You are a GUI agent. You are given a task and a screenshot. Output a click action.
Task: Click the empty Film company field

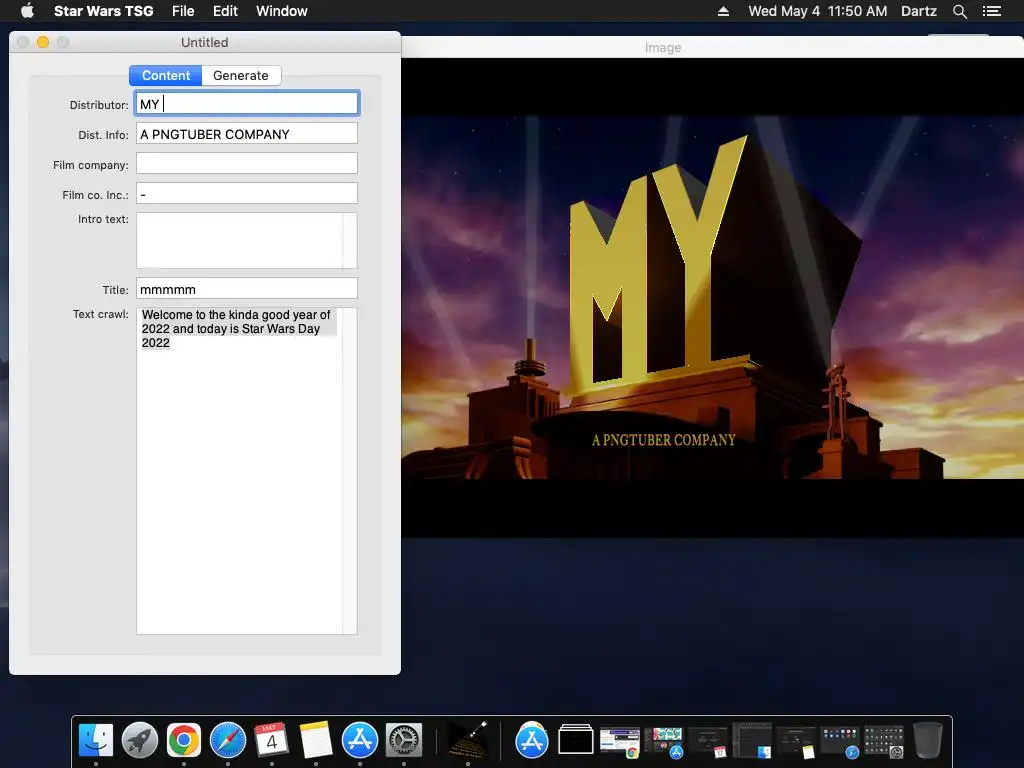pyautogui.click(x=247, y=163)
